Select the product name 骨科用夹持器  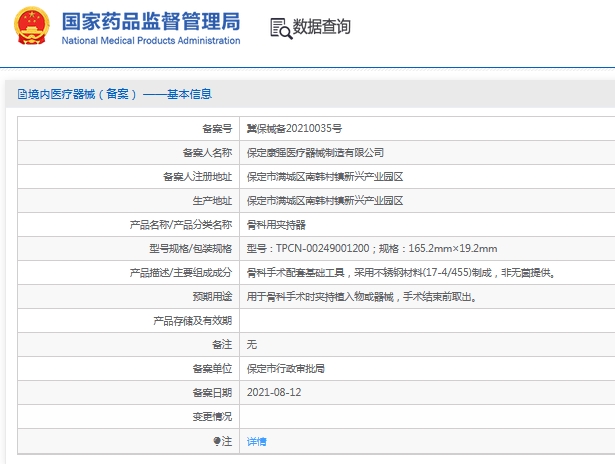(x=276, y=225)
